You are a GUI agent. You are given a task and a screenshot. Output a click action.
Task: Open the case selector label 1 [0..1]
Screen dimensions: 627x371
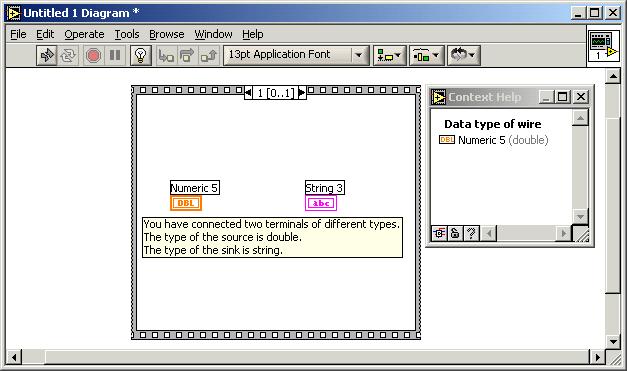click(276, 93)
